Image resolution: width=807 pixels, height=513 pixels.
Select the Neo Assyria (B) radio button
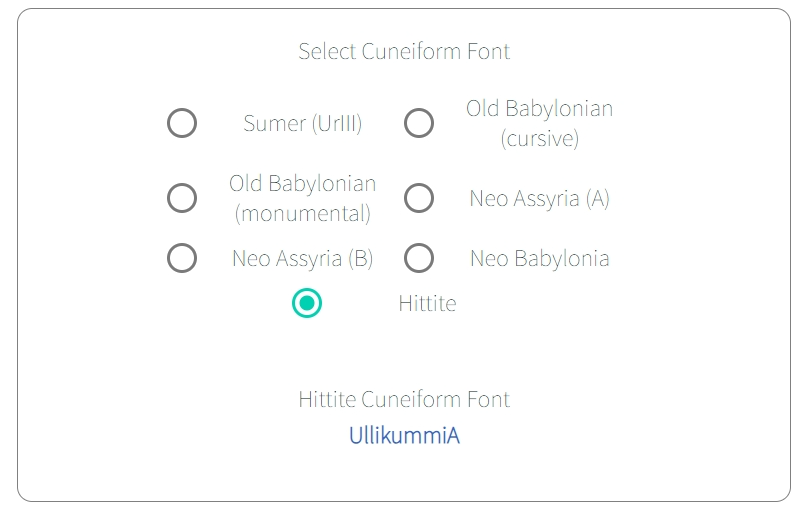click(x=182, y=258)
